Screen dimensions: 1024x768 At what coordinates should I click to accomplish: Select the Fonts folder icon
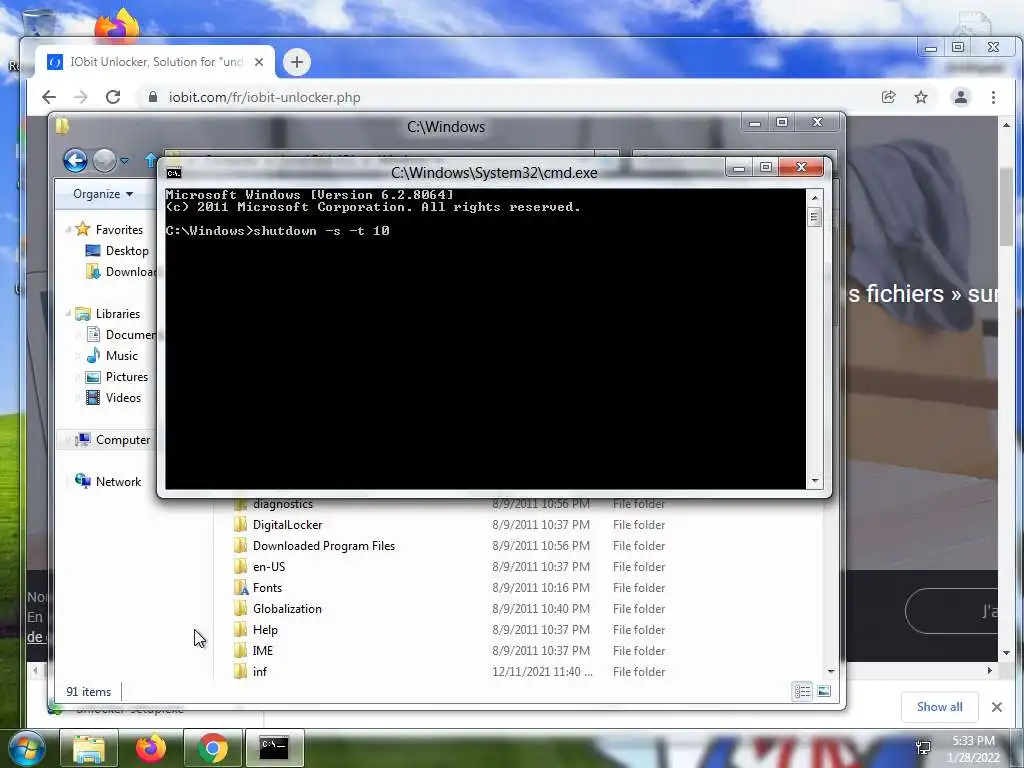(241, 587)
